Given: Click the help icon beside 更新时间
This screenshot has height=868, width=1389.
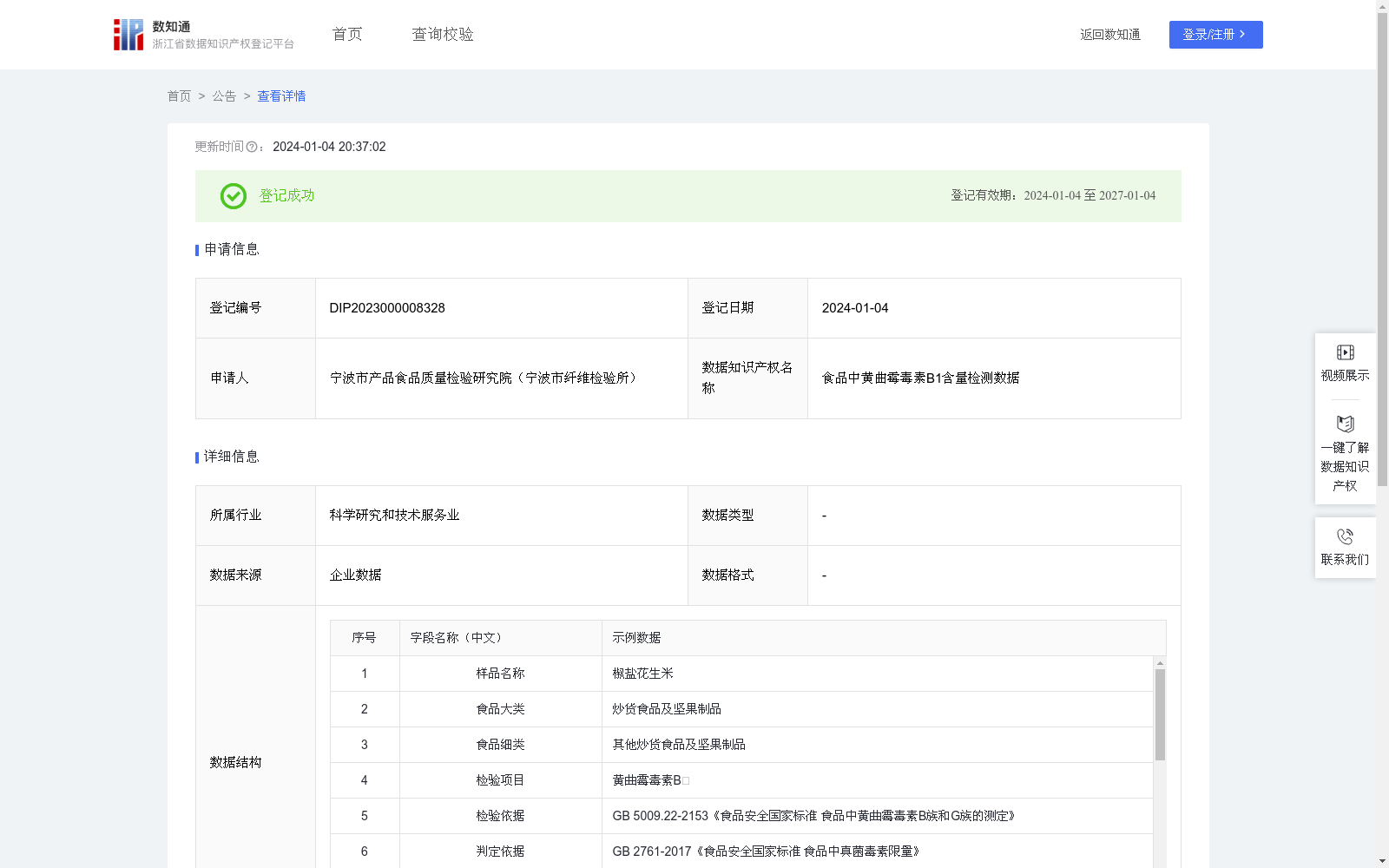Looking at the screenshot, I should pyautogui.click(x=252, y=148).
